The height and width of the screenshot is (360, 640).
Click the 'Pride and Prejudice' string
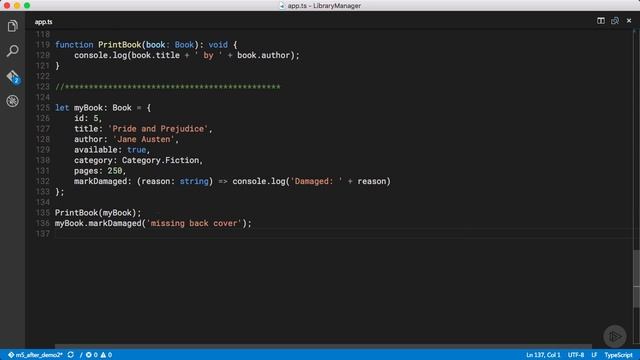pyautogui.click(x=158, y=129)
